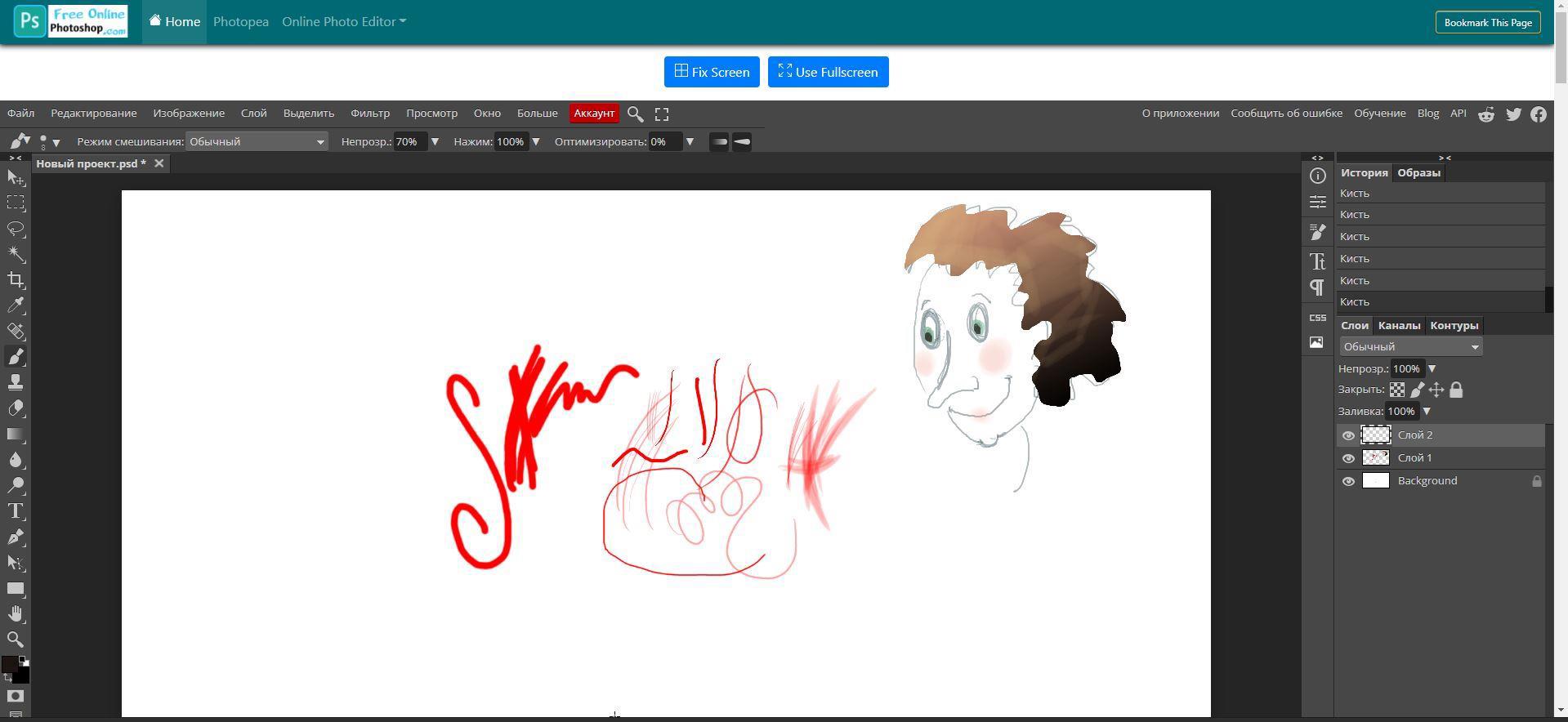Toggle Background layer visibility
This screenshot has height=722, width=1568.
pyautogui.click(x=1348, y=481)
